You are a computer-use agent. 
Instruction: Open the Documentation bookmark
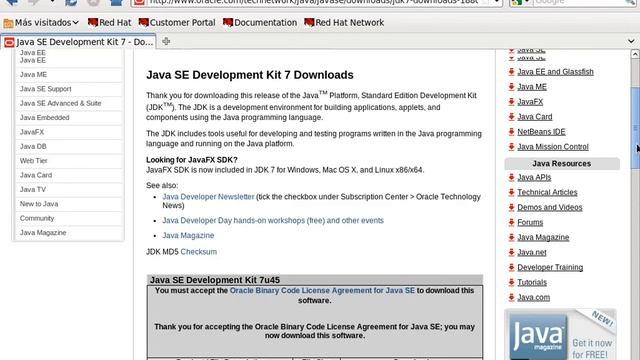260,22
